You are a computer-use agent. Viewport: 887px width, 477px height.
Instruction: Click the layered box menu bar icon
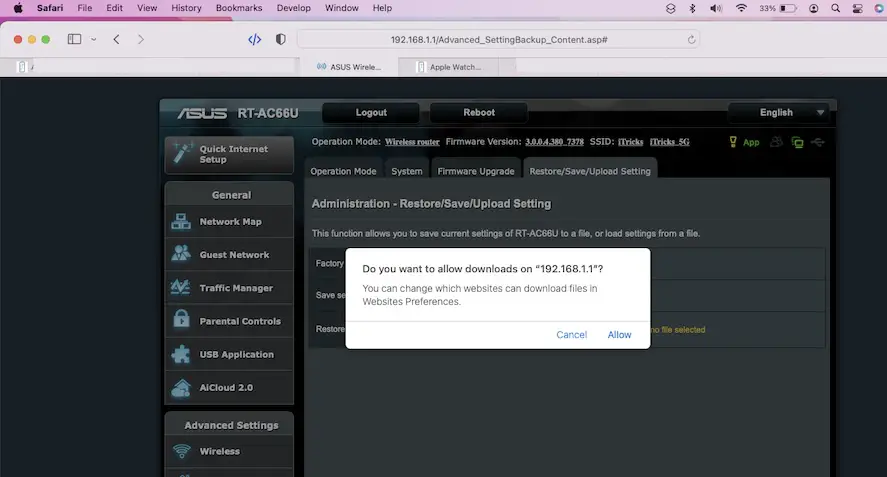tap(670, 8)
